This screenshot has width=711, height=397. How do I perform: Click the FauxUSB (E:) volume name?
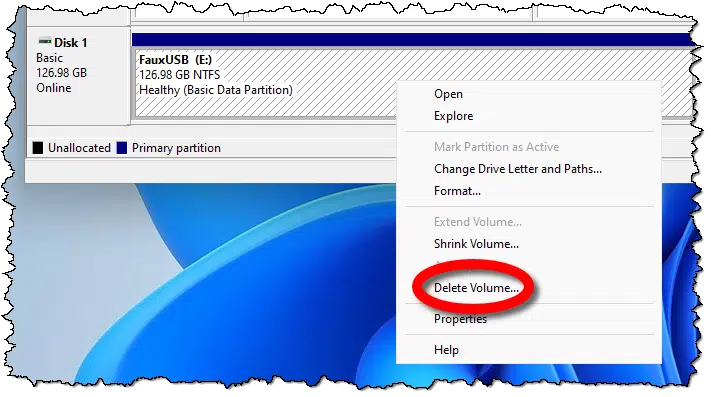tap(175, 59)
